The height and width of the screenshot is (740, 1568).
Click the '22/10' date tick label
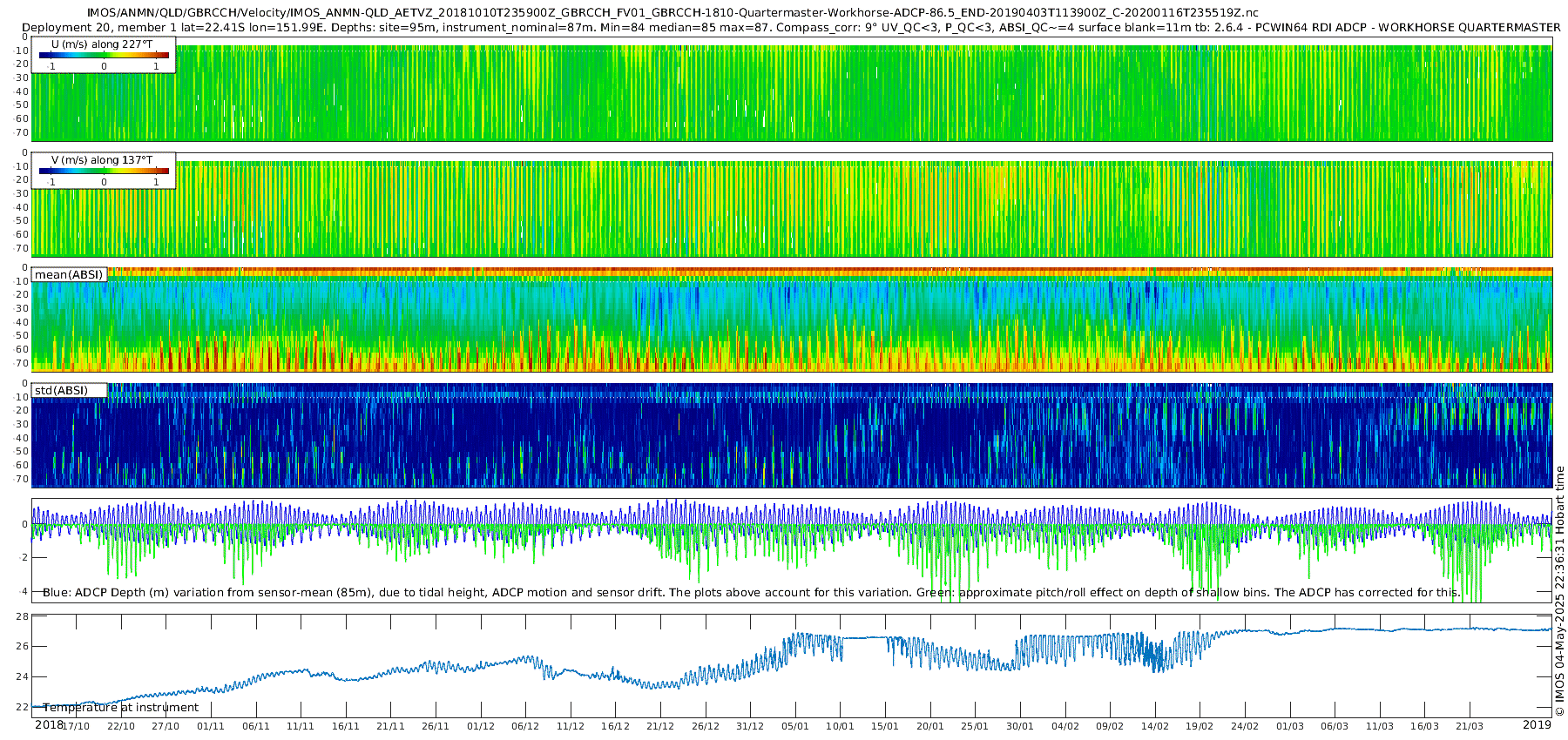point(121,726)
